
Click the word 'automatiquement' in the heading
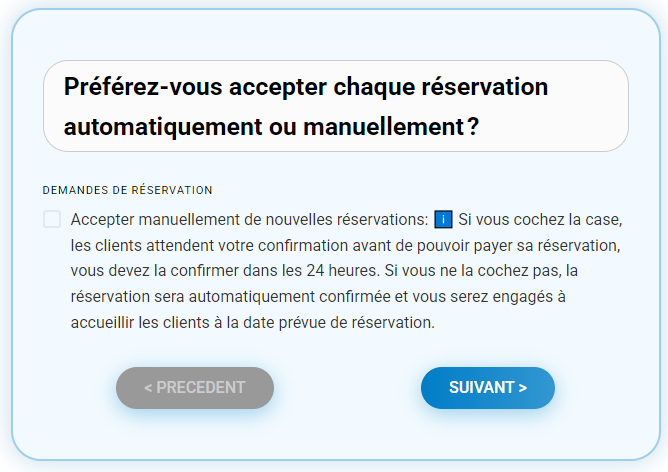(163, 127)
